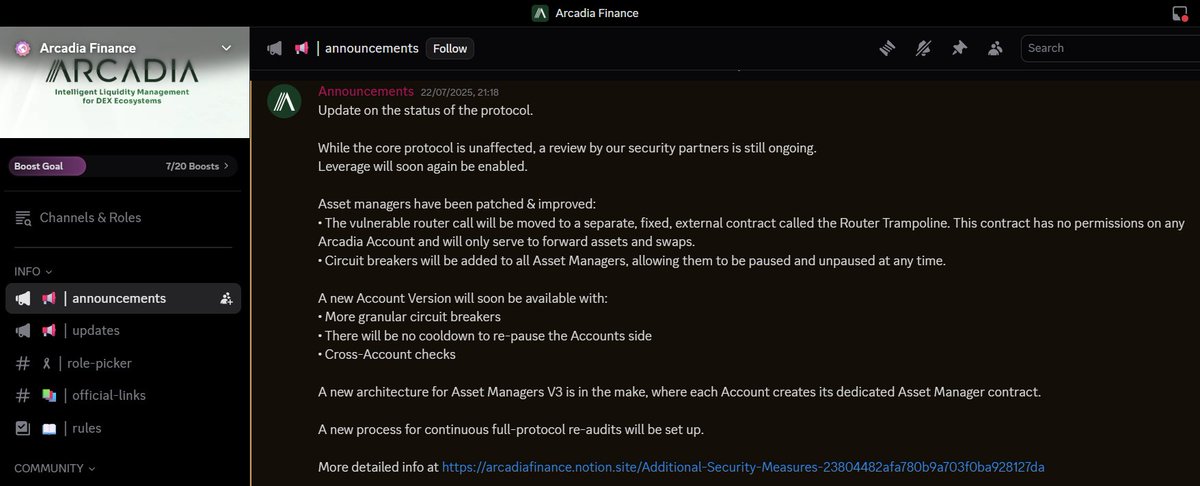Expand the COMMUNITY category
This screenshot has height=486, width=1200.
(55, 467)
